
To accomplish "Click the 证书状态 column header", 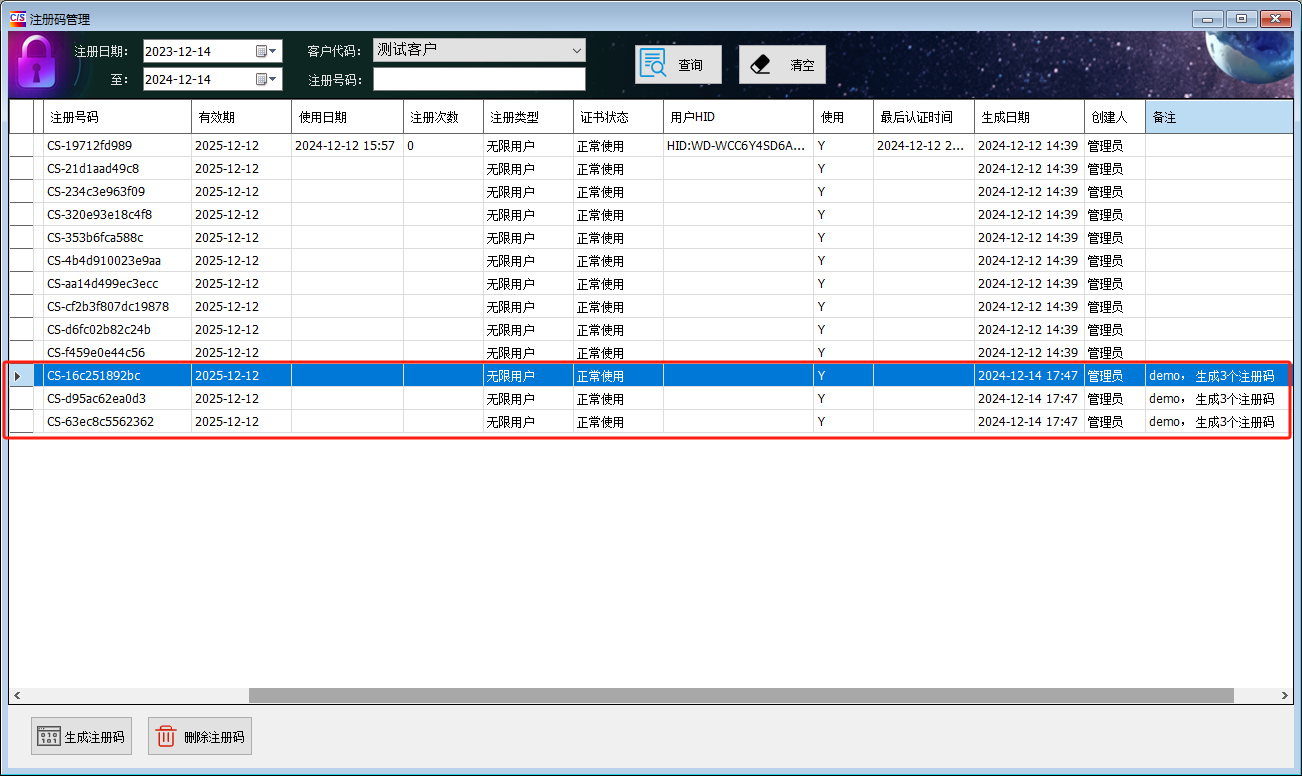I will [x=617, y=117].
